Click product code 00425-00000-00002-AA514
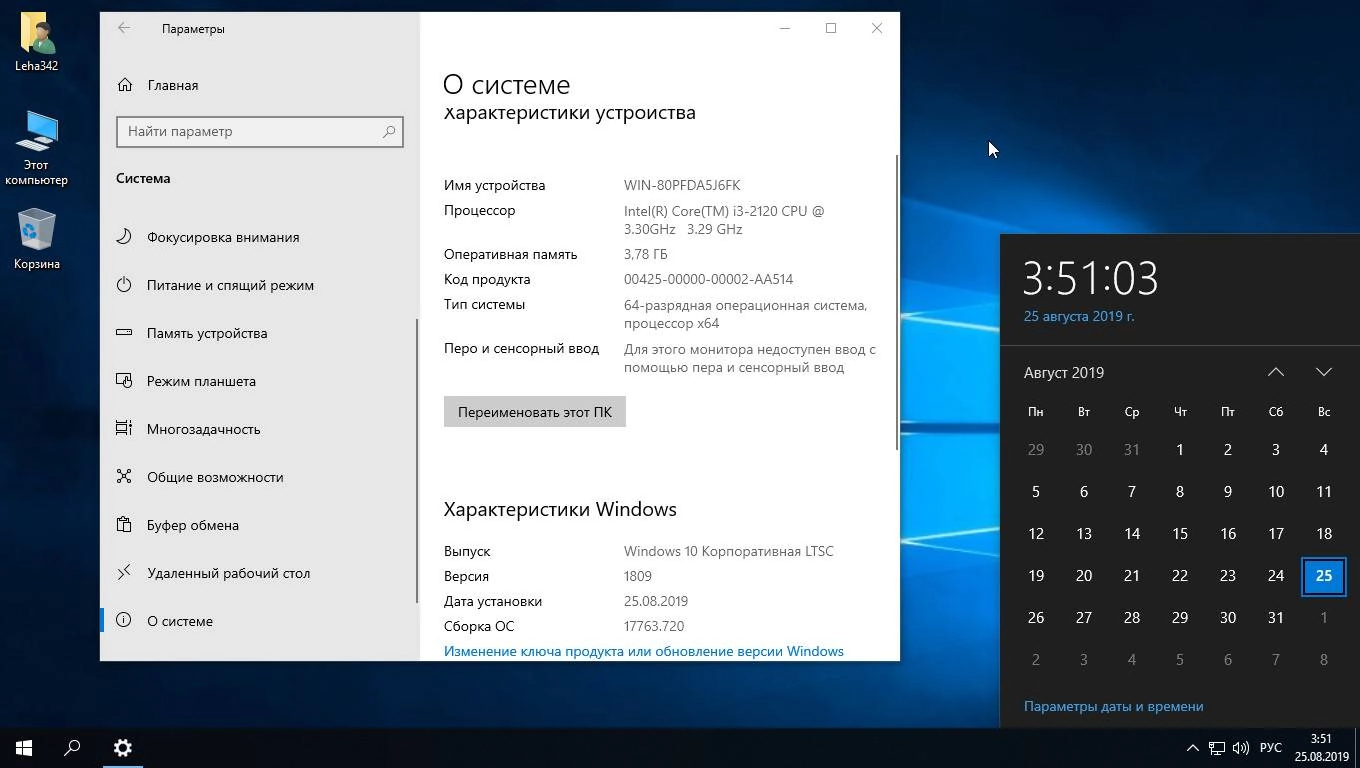 pos(708,279)
